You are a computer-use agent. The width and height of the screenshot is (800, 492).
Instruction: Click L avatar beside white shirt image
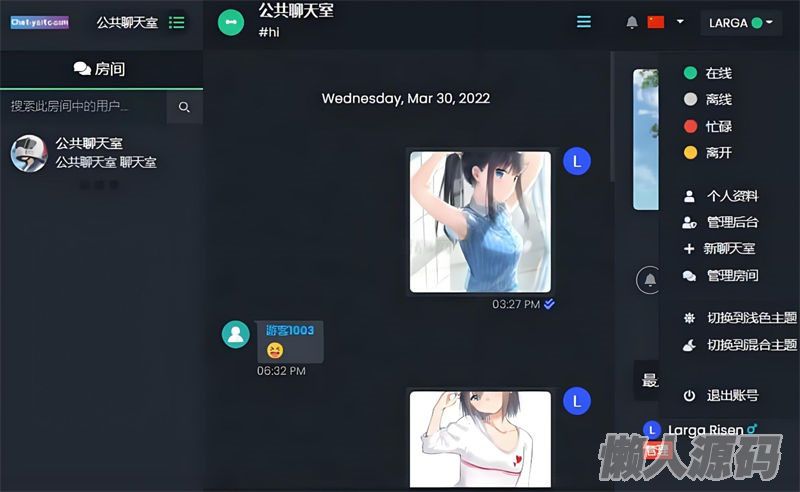pyautogui.click(x=577, y=401)
